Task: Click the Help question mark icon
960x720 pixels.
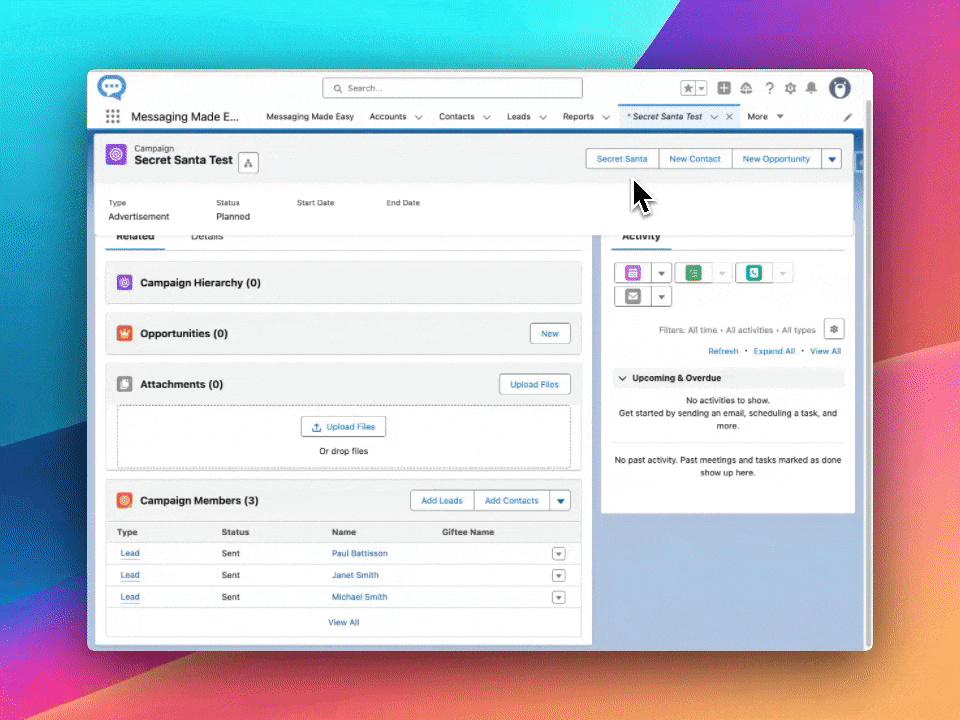Action: (769, 88)
